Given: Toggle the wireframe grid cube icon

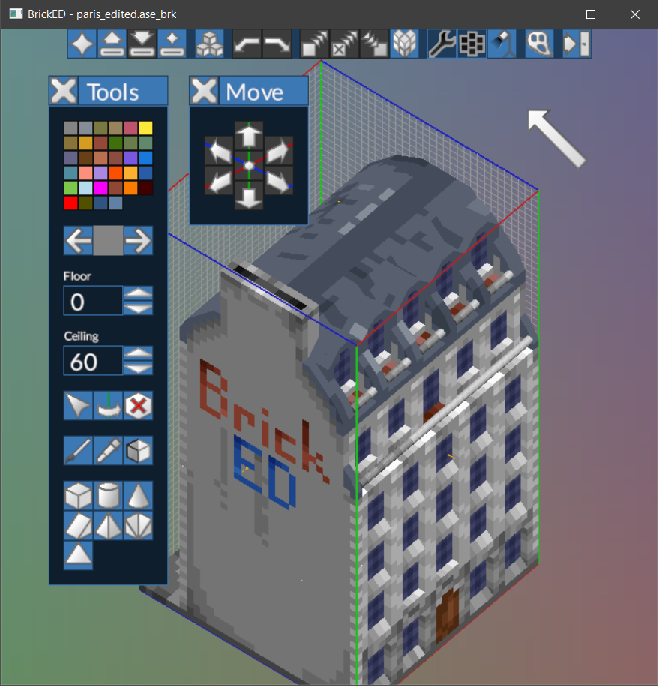Looking at the screenshot, I should coord(404,44).
